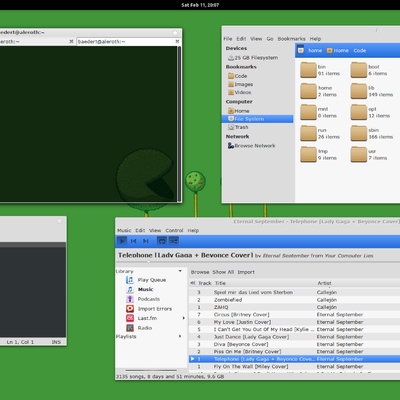Click the speaker playing-column header icon
400x400 pixels.
(193, 283)
